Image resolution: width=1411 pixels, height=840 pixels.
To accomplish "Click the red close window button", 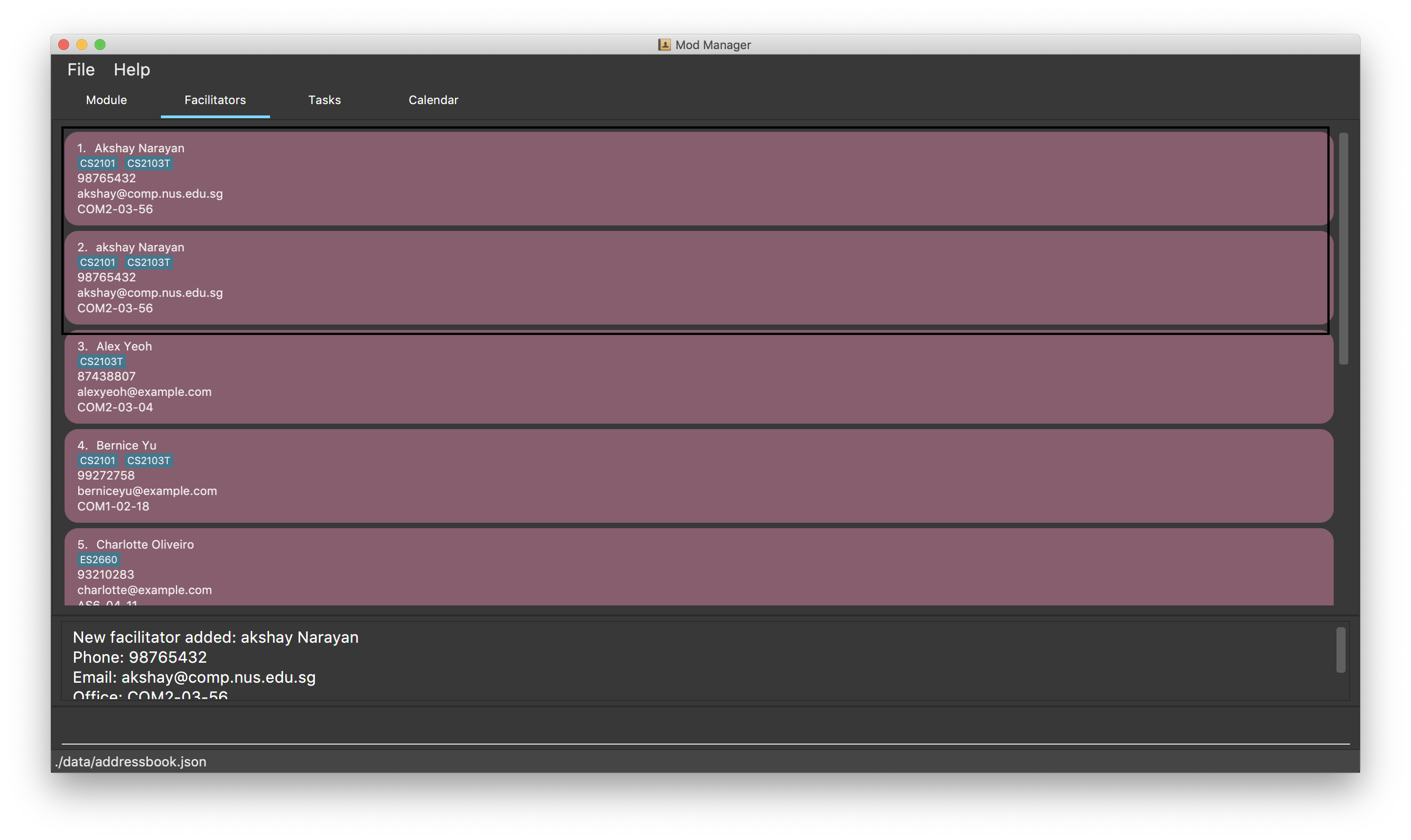I will pos(64,45).
